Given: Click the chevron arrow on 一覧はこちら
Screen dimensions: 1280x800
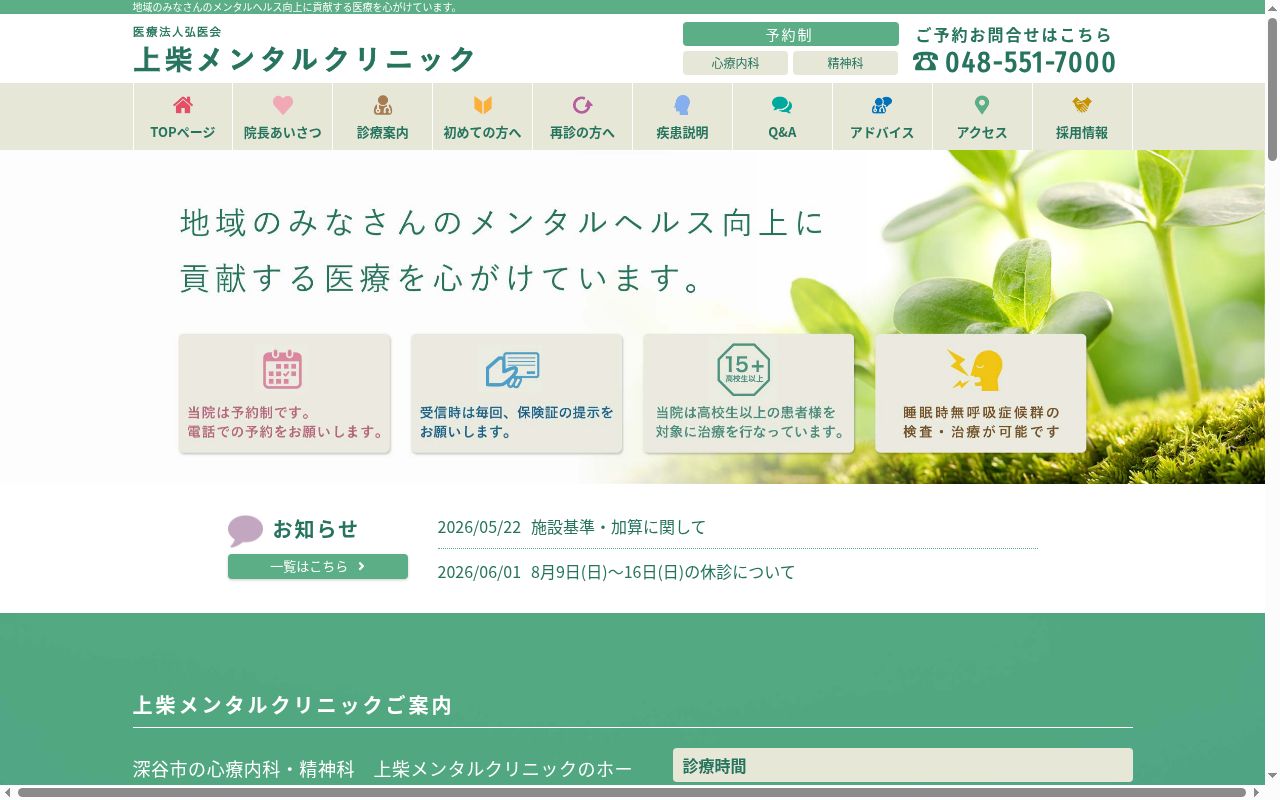Looking at the screenshot, I should 361,566.
